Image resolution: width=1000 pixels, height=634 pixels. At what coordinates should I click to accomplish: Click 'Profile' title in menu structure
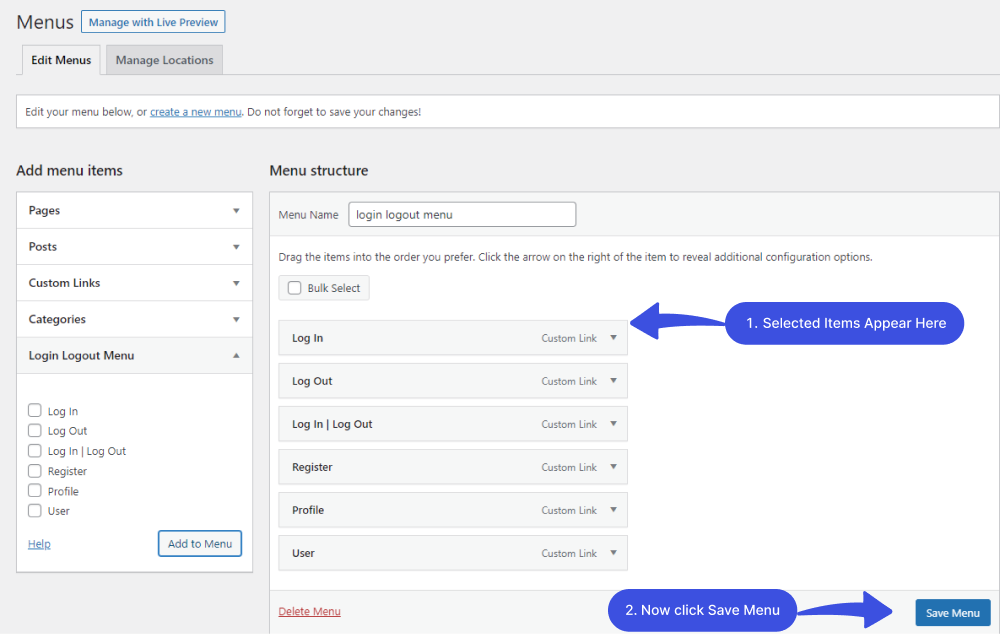click(308, 510)
